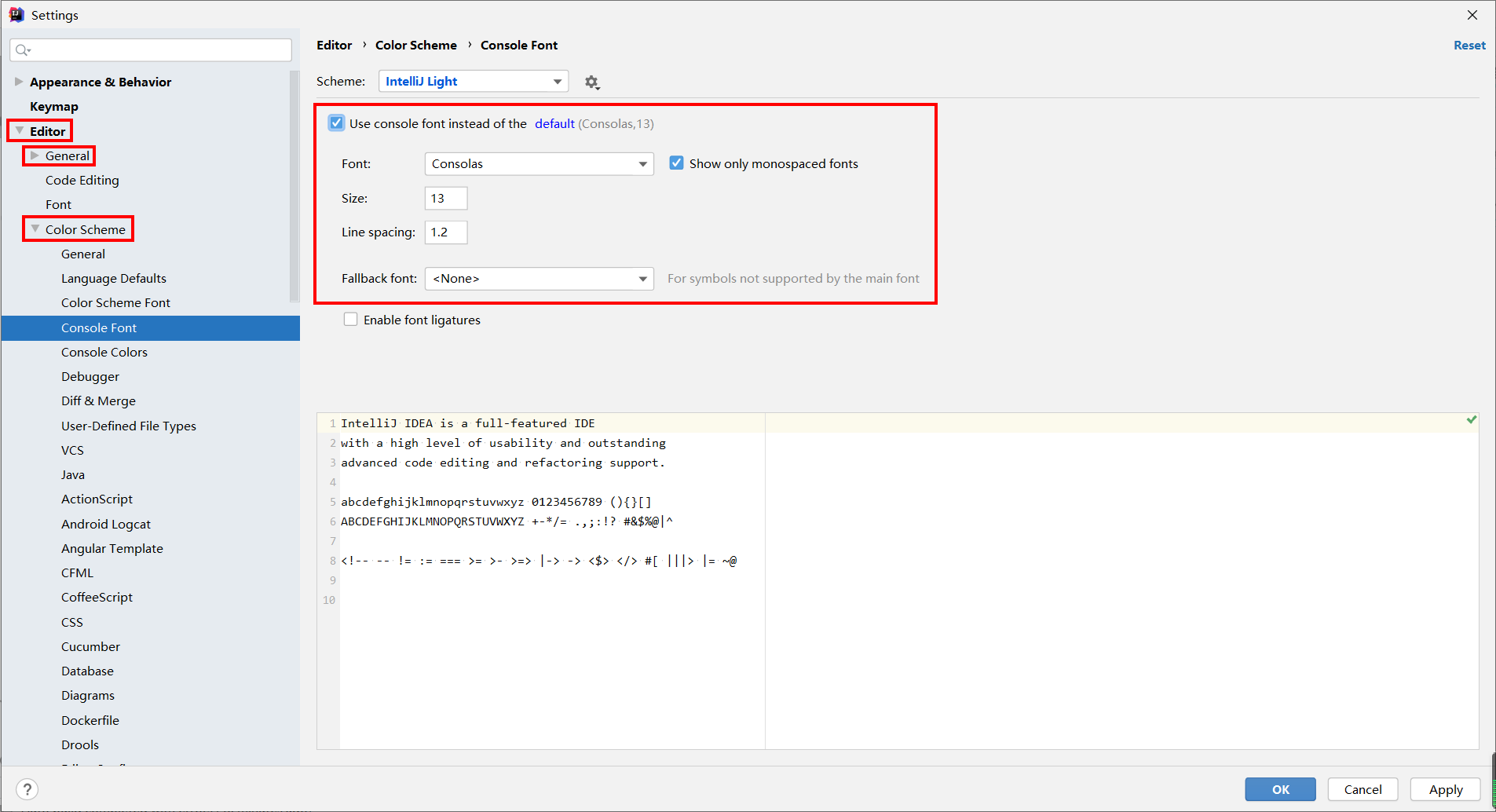Expand the General node under Editor
The height and width of the screenshot is (812, 1496).
pos(35,155)
